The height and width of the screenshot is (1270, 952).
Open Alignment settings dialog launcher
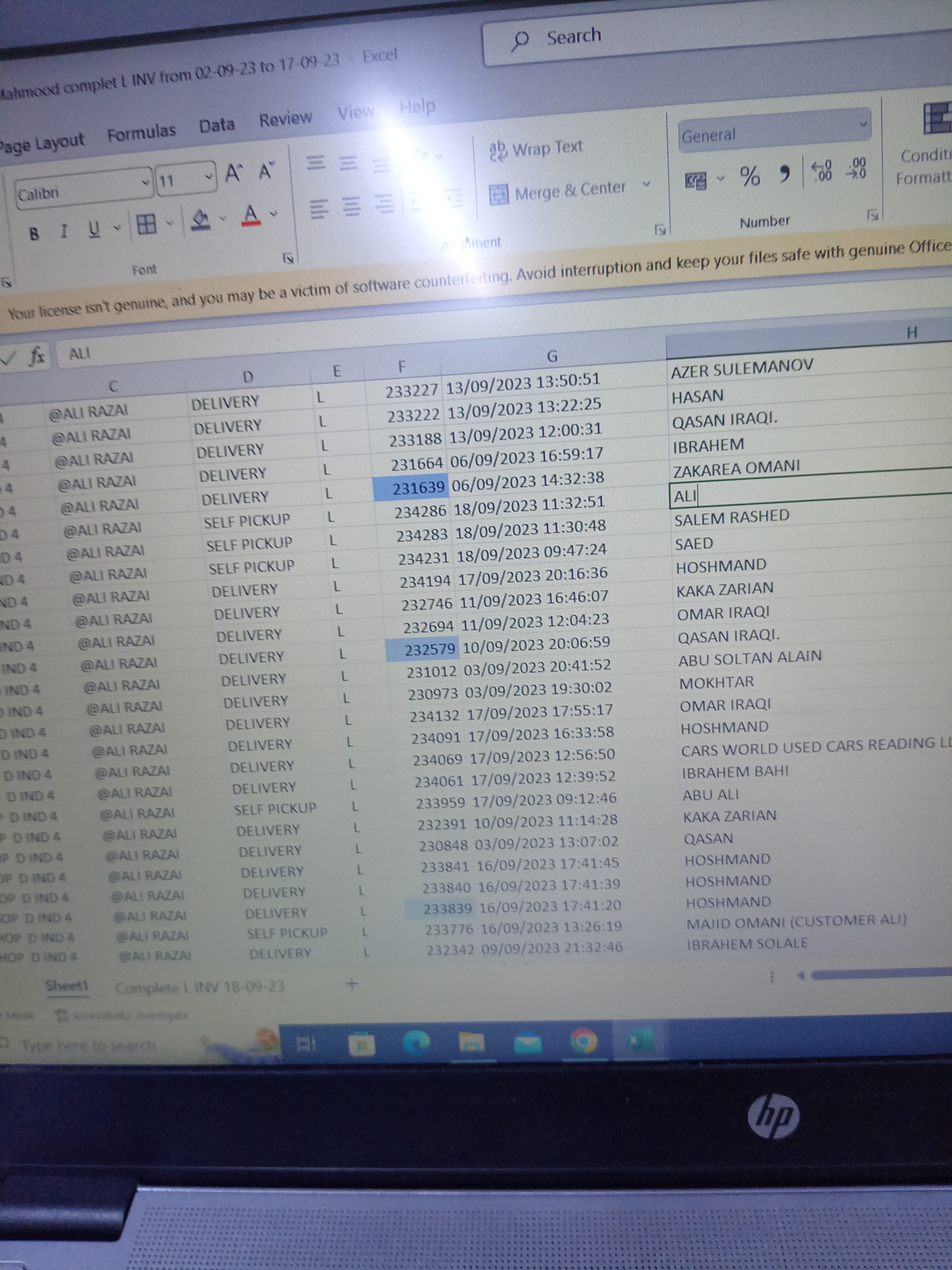[x=660, y=230]
